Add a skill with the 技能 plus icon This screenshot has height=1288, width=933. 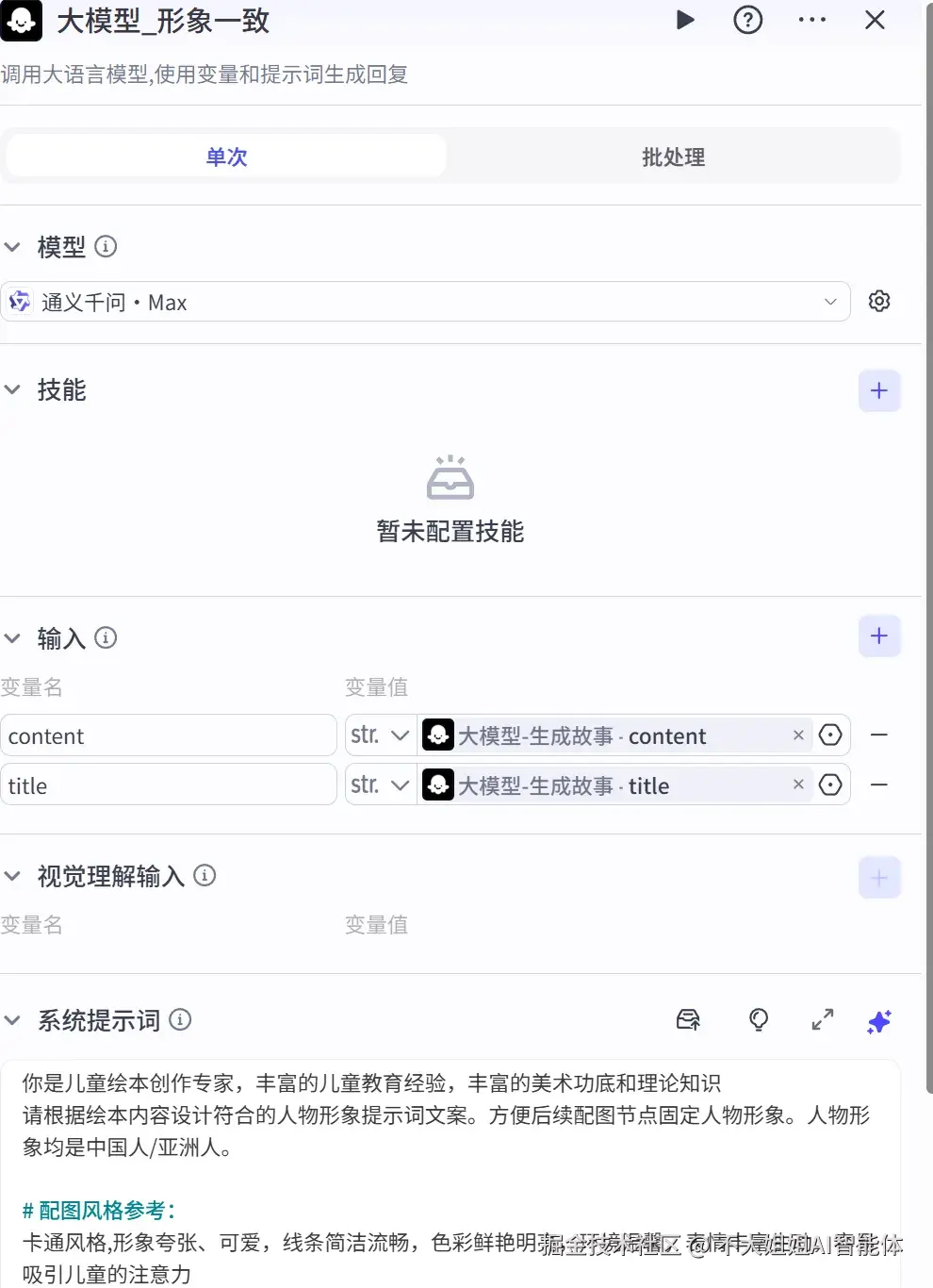[x=878, y=390]
